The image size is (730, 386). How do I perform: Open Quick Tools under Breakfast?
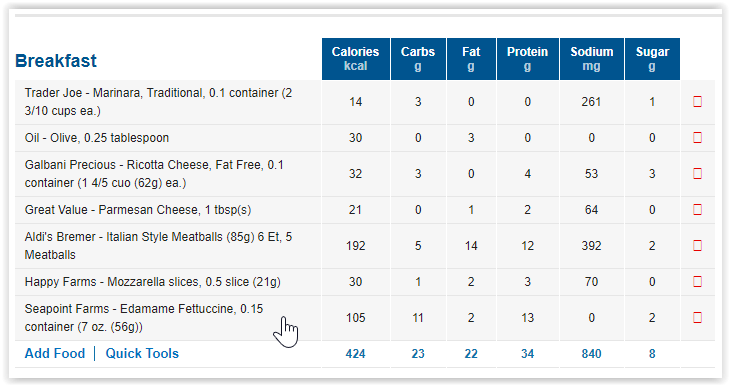142,353
